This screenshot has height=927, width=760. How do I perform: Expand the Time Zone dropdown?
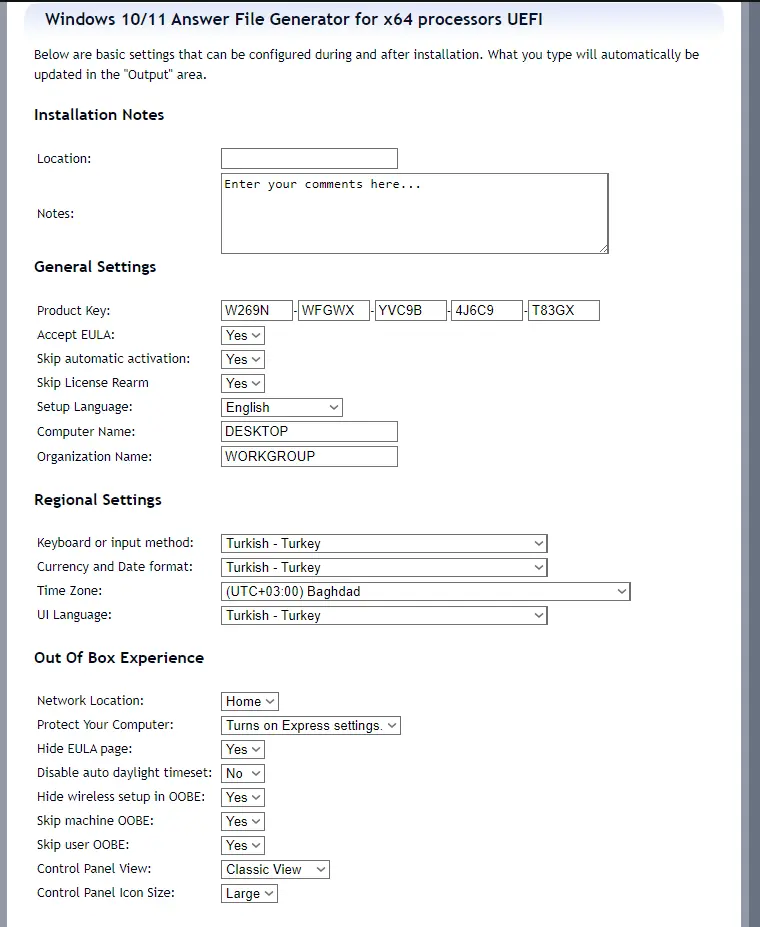tap(426, 591)
